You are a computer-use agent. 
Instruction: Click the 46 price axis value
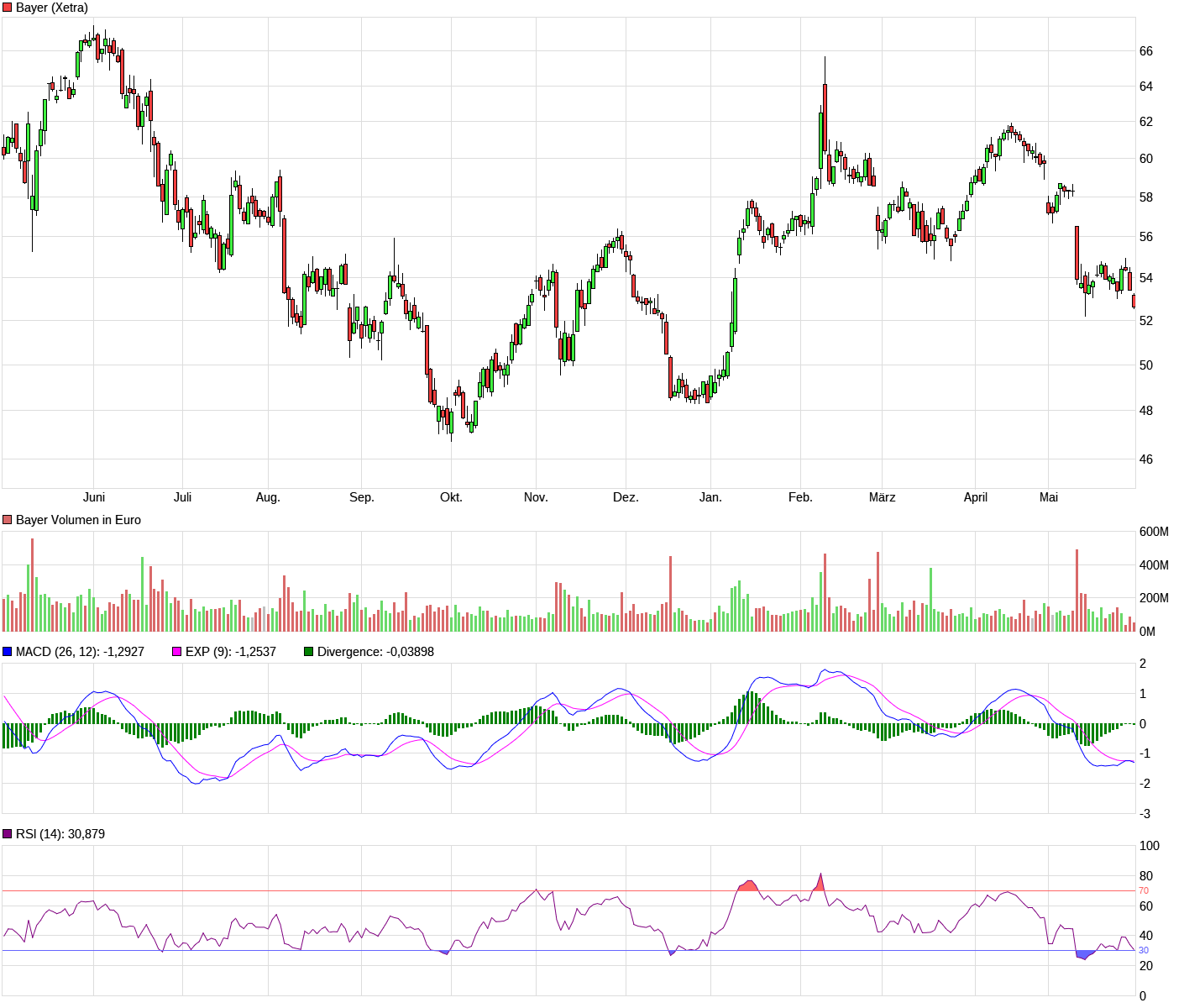1146,459
